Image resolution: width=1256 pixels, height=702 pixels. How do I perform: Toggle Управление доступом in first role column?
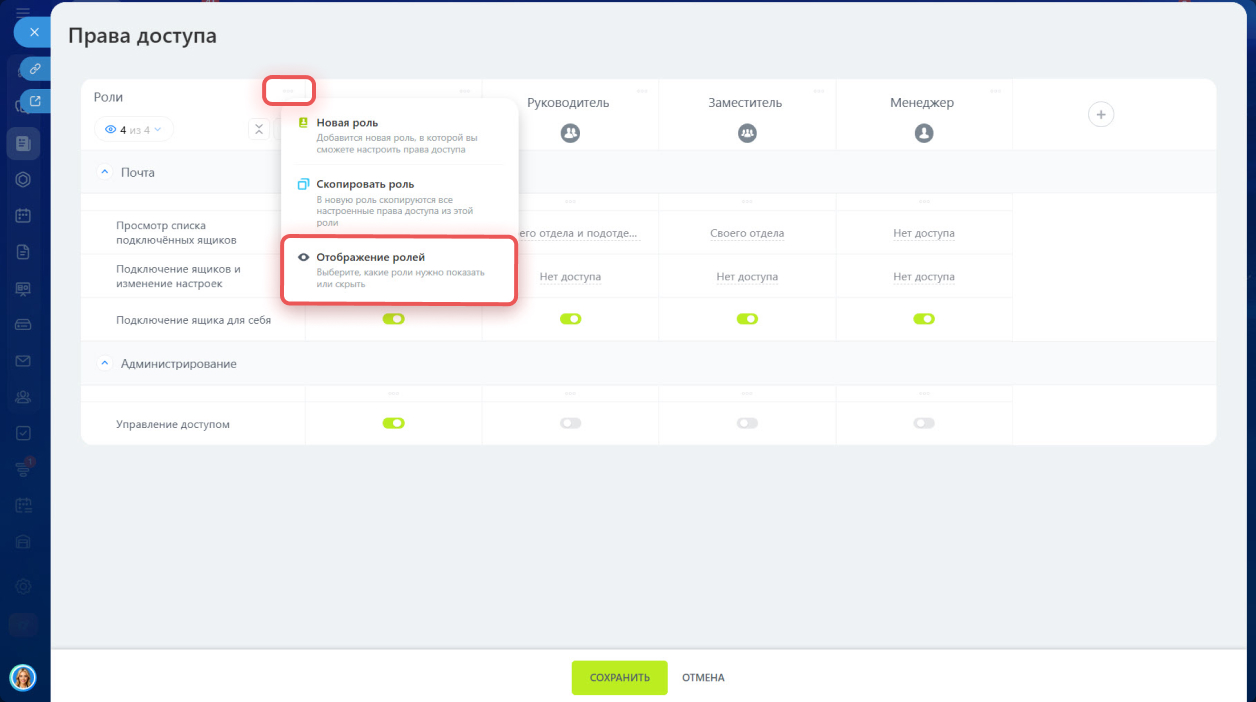(x=393, y=423)
